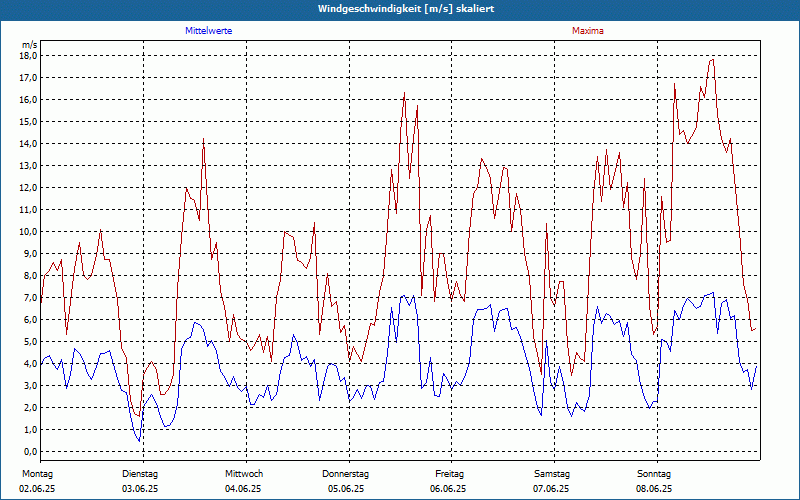The height and width of the screenshot is (500, 800).
Task: Click the date 02.06.25
Action: pyautogui.click(x=37, y=489)
